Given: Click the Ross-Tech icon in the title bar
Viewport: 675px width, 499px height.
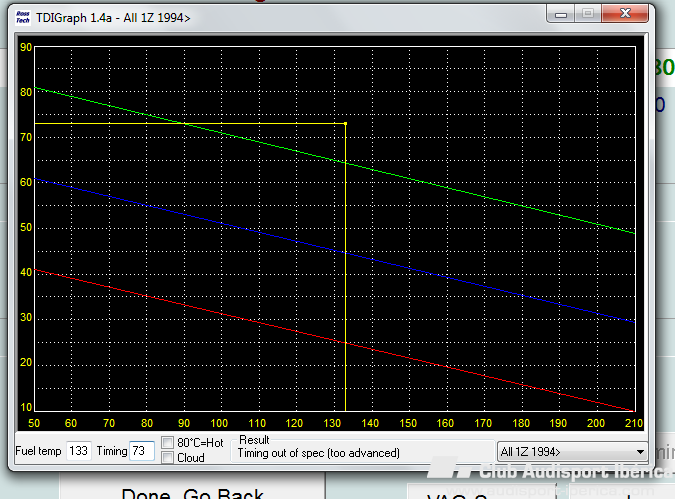Looking at the screenshot, I should [23, 17].
